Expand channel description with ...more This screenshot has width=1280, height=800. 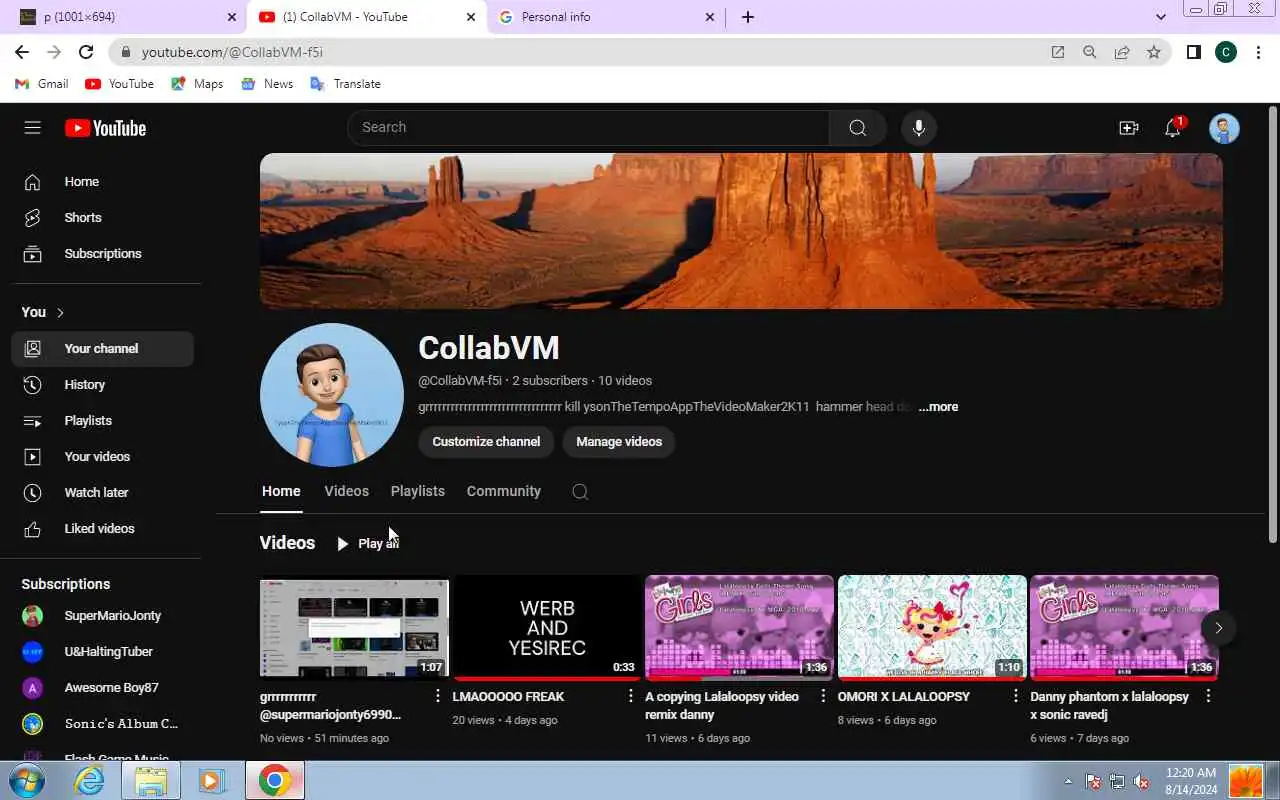click(938, 407)
